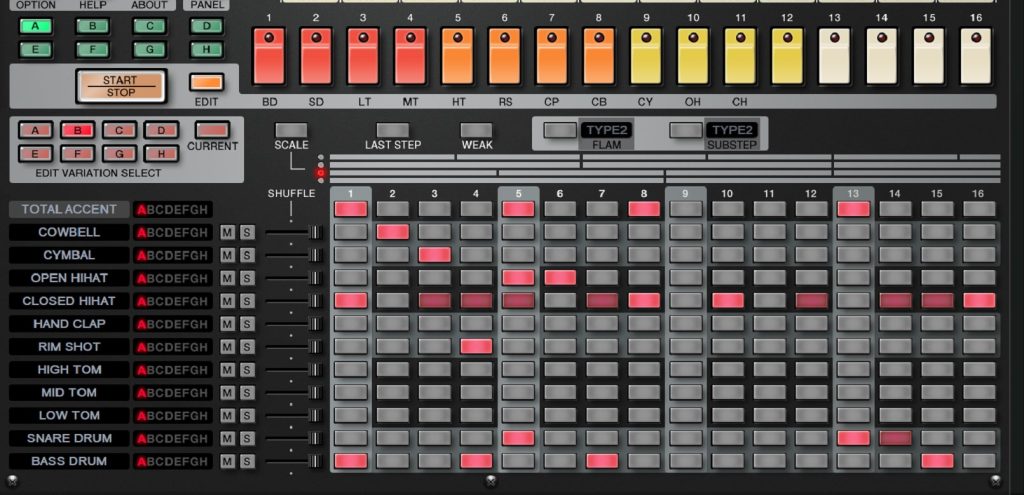Click the SCALE button
The width and height of the screenshot is (1024, 495).
[x=291, y=130]
